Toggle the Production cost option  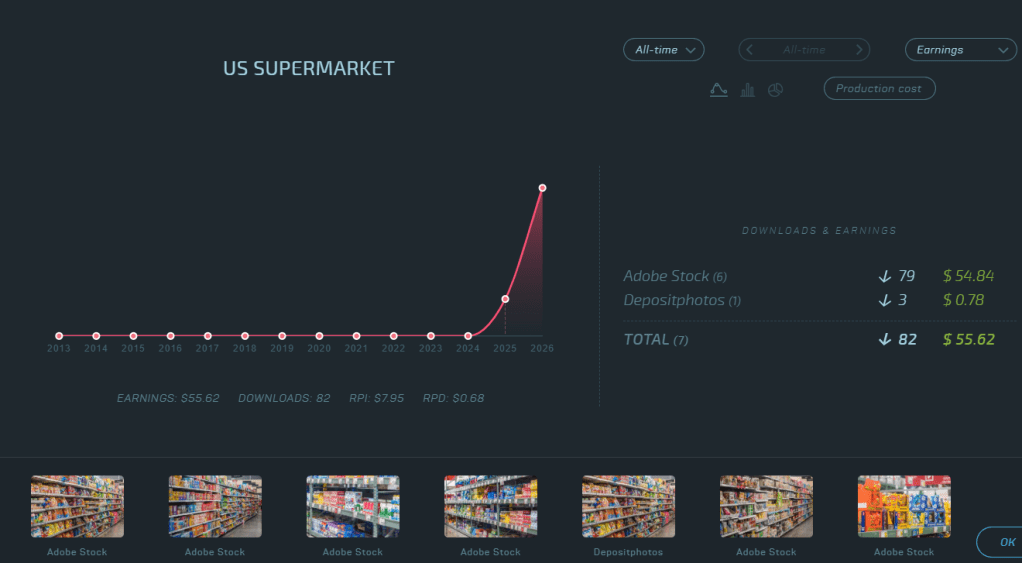[x=879, y=89]
